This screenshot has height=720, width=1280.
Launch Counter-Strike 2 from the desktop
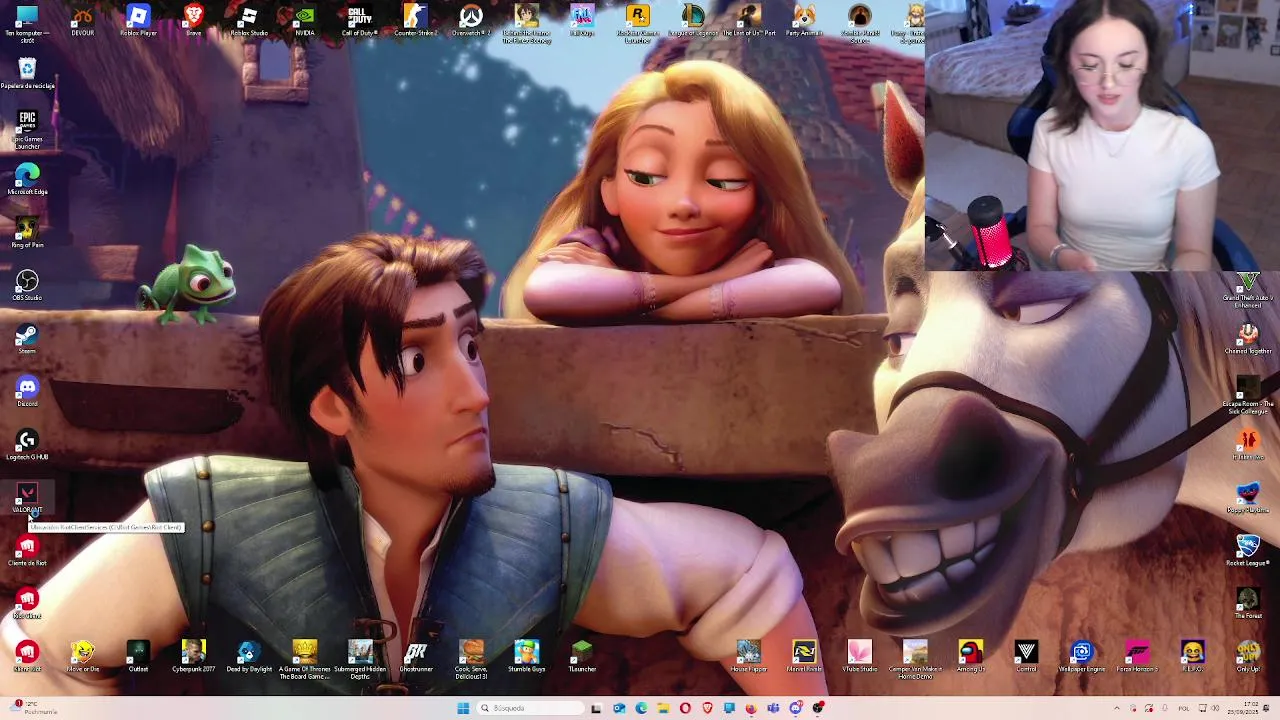pyautogui.click(x=415, y=21)
